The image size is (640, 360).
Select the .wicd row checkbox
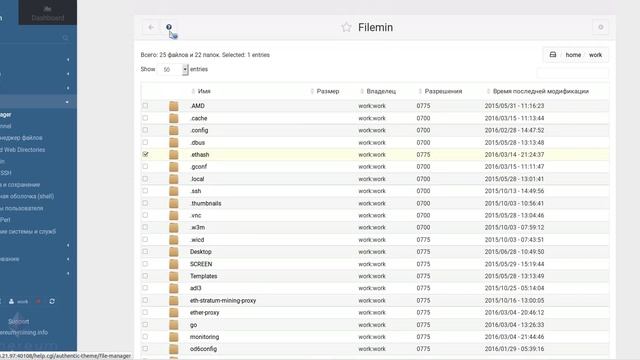point(145,239)
